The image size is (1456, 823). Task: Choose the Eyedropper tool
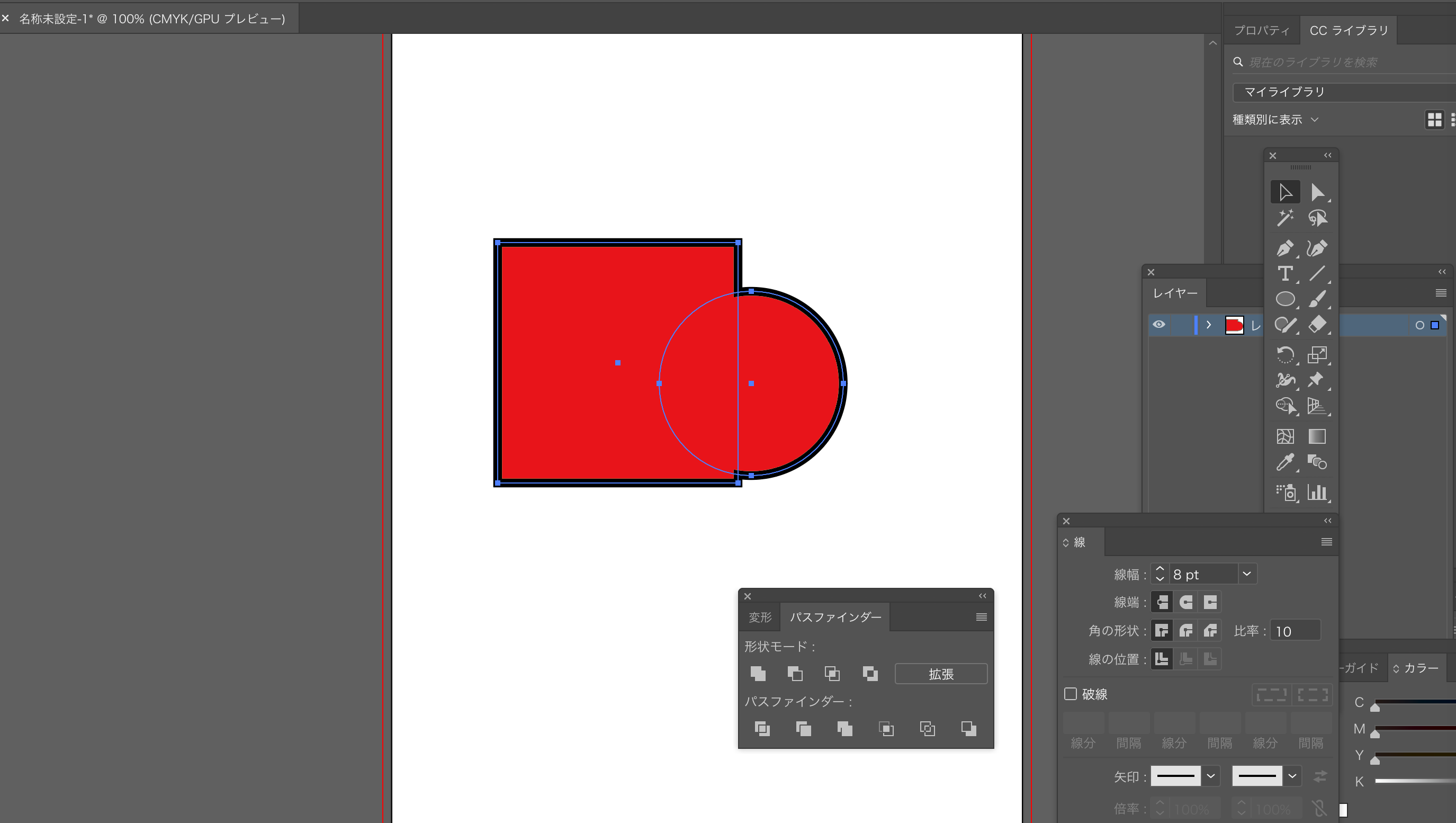pyautogui.click(x=1285, y=462)
